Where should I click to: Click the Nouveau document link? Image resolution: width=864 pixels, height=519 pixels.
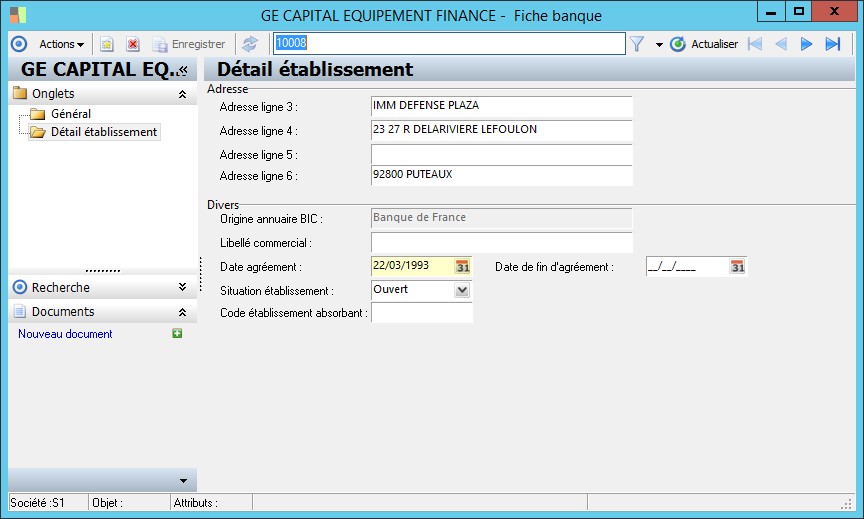click(x=65, y=334)
